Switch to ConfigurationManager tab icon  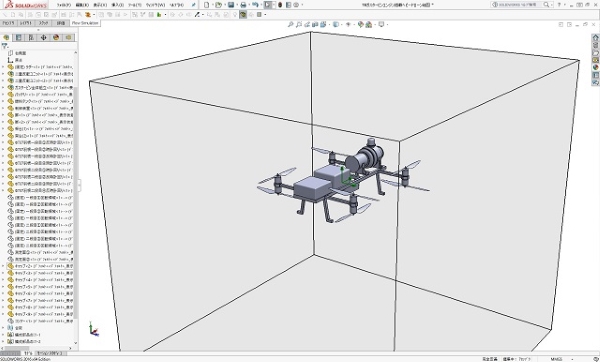point(31,38)
